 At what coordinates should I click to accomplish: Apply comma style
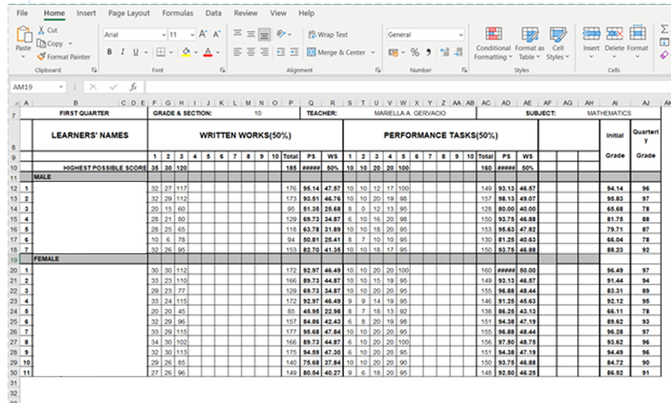click(428, 52)
